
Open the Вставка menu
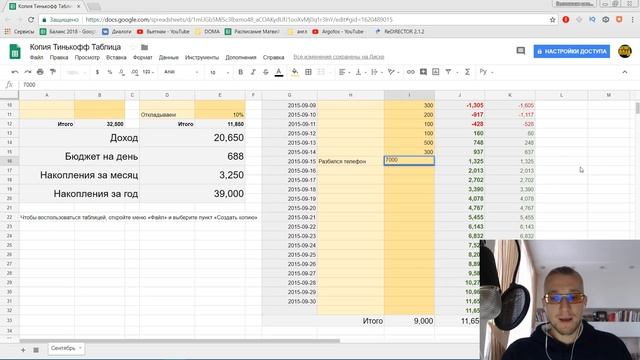tap(116, 58)
